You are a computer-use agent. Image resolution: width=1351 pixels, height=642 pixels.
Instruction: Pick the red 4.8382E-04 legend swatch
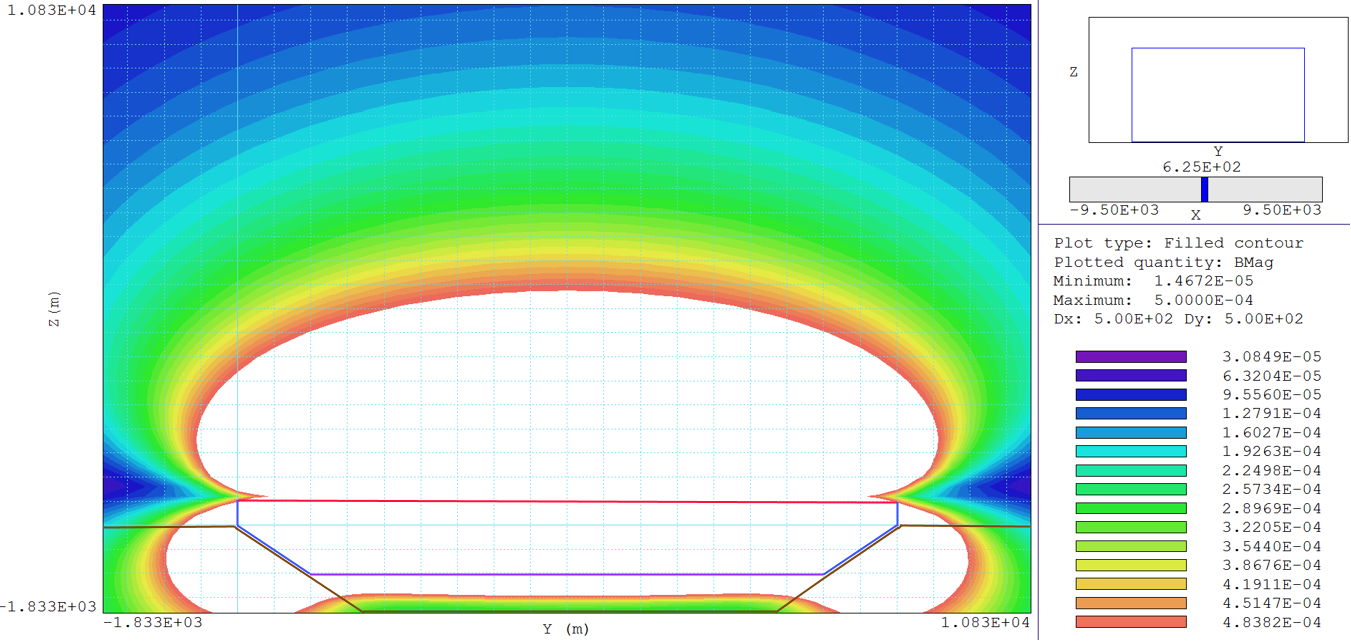point(1131,623)
